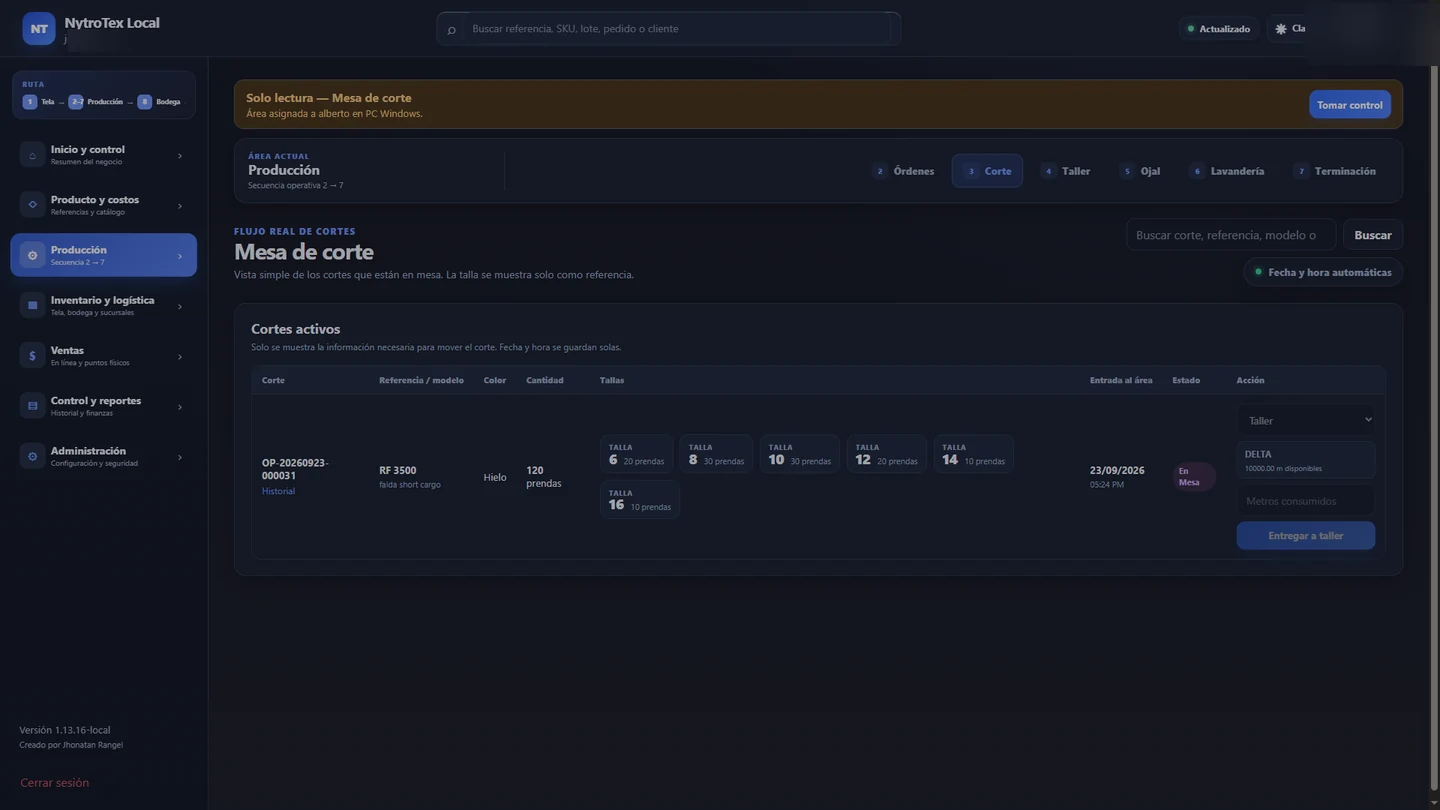Open the Terminación step tab

click(1335, 171)
